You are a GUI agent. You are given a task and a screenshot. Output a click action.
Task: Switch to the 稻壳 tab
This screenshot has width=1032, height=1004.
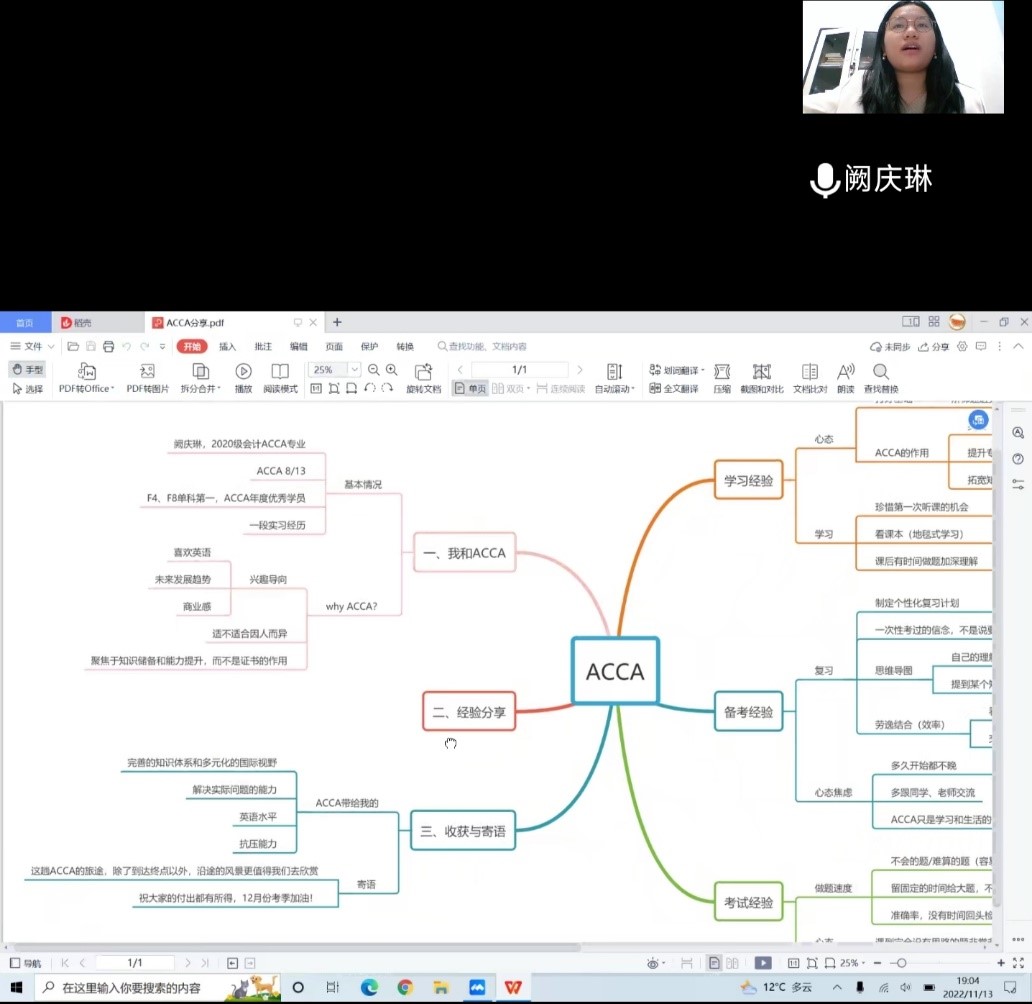coord(97,323)
